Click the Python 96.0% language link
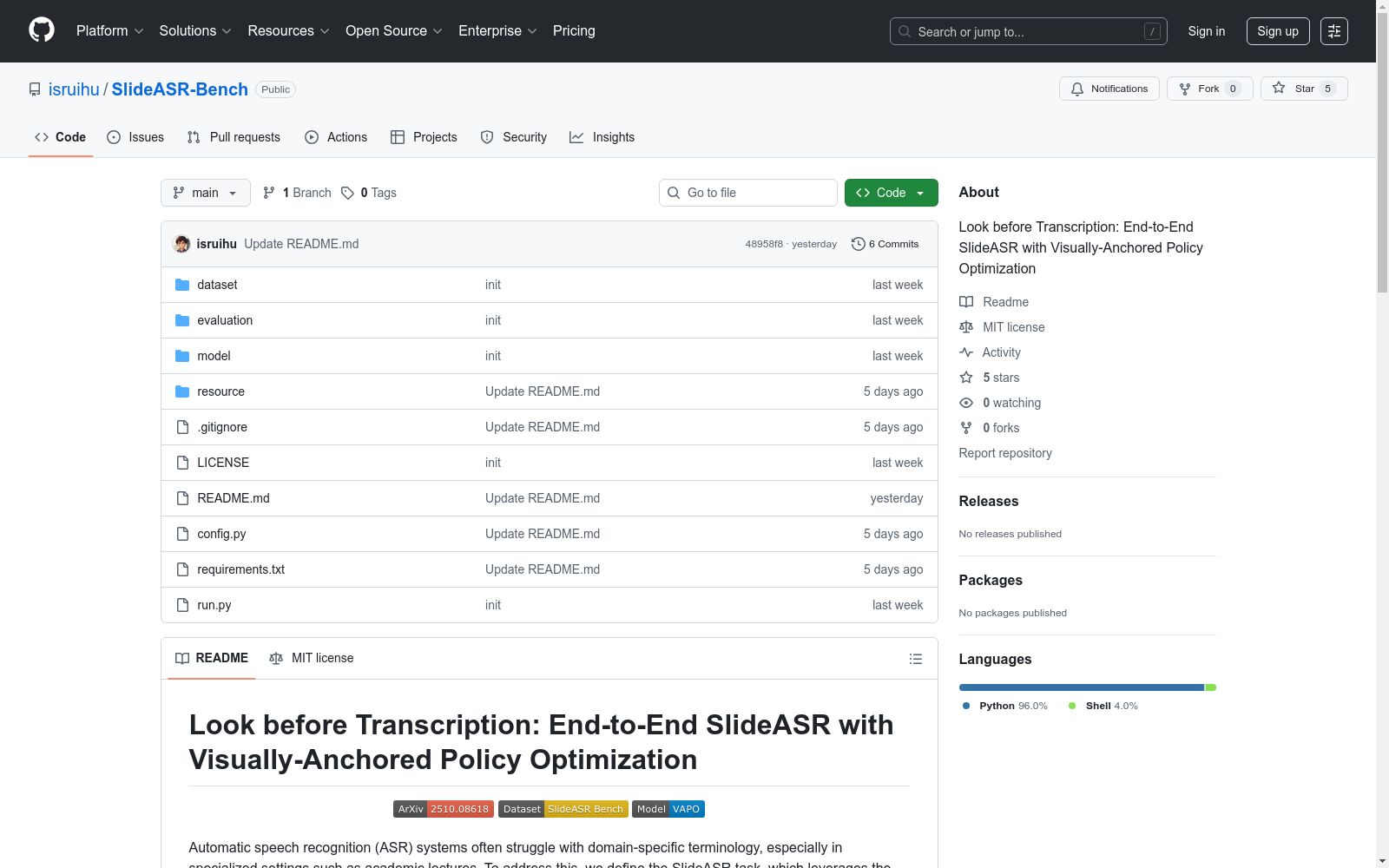The width and height of the screenshot is (1389, 868). pyautogui.click(x=1005, y=706)
